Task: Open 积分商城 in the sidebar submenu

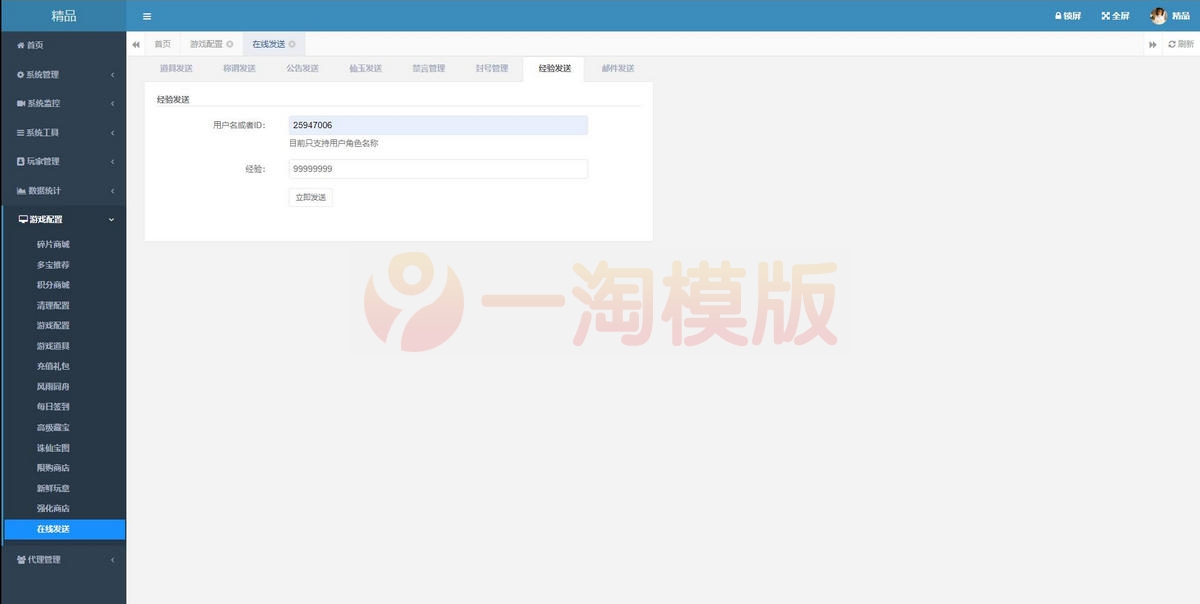Action: pos(53,285)
